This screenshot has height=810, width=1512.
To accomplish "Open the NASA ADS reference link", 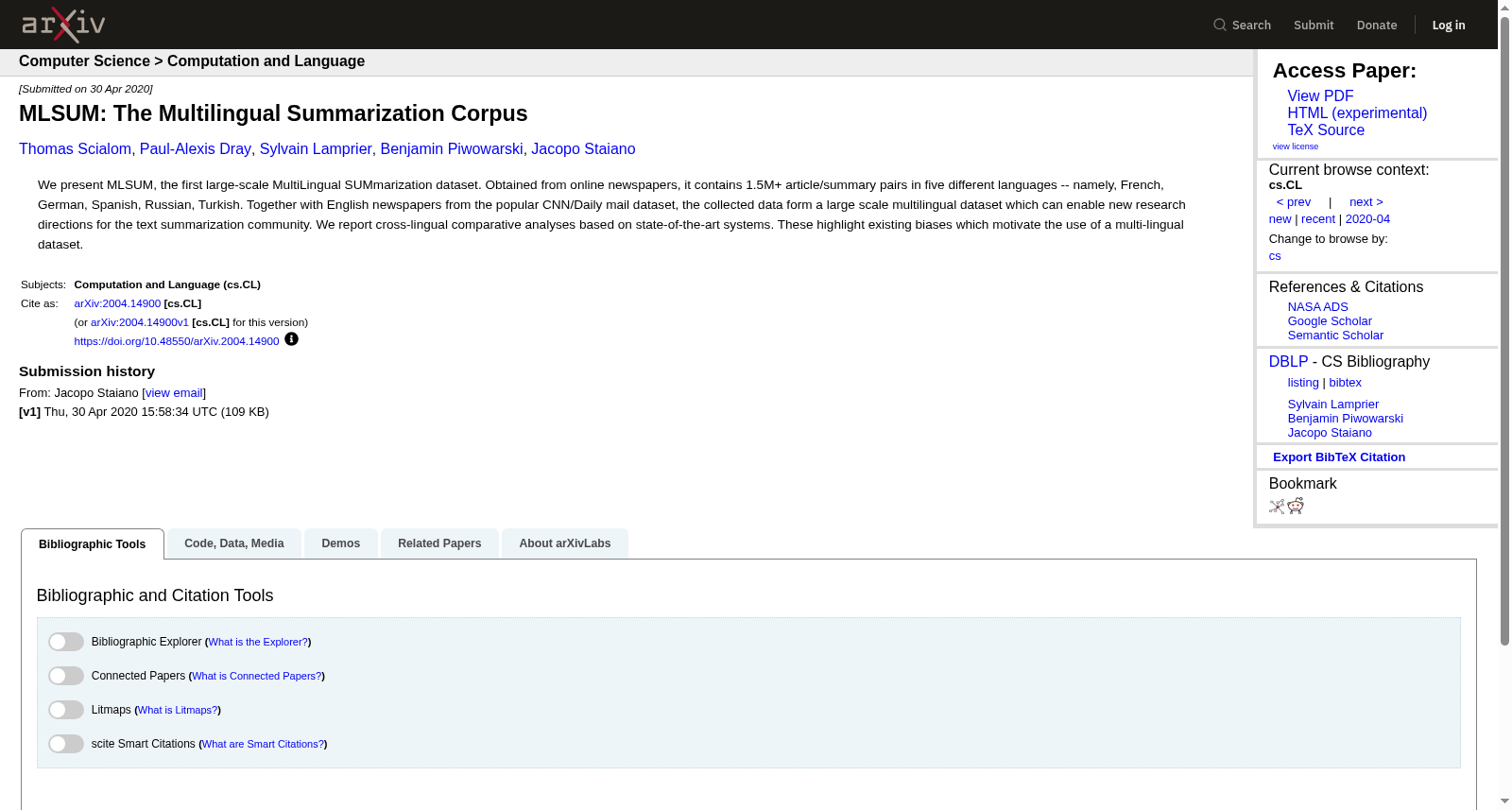I will (1317, 307).
